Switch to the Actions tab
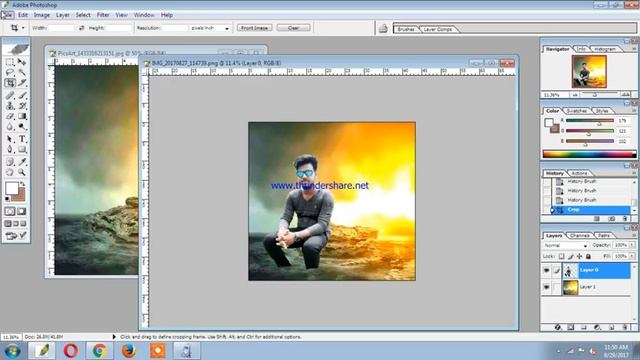 (x=579, y=173)
